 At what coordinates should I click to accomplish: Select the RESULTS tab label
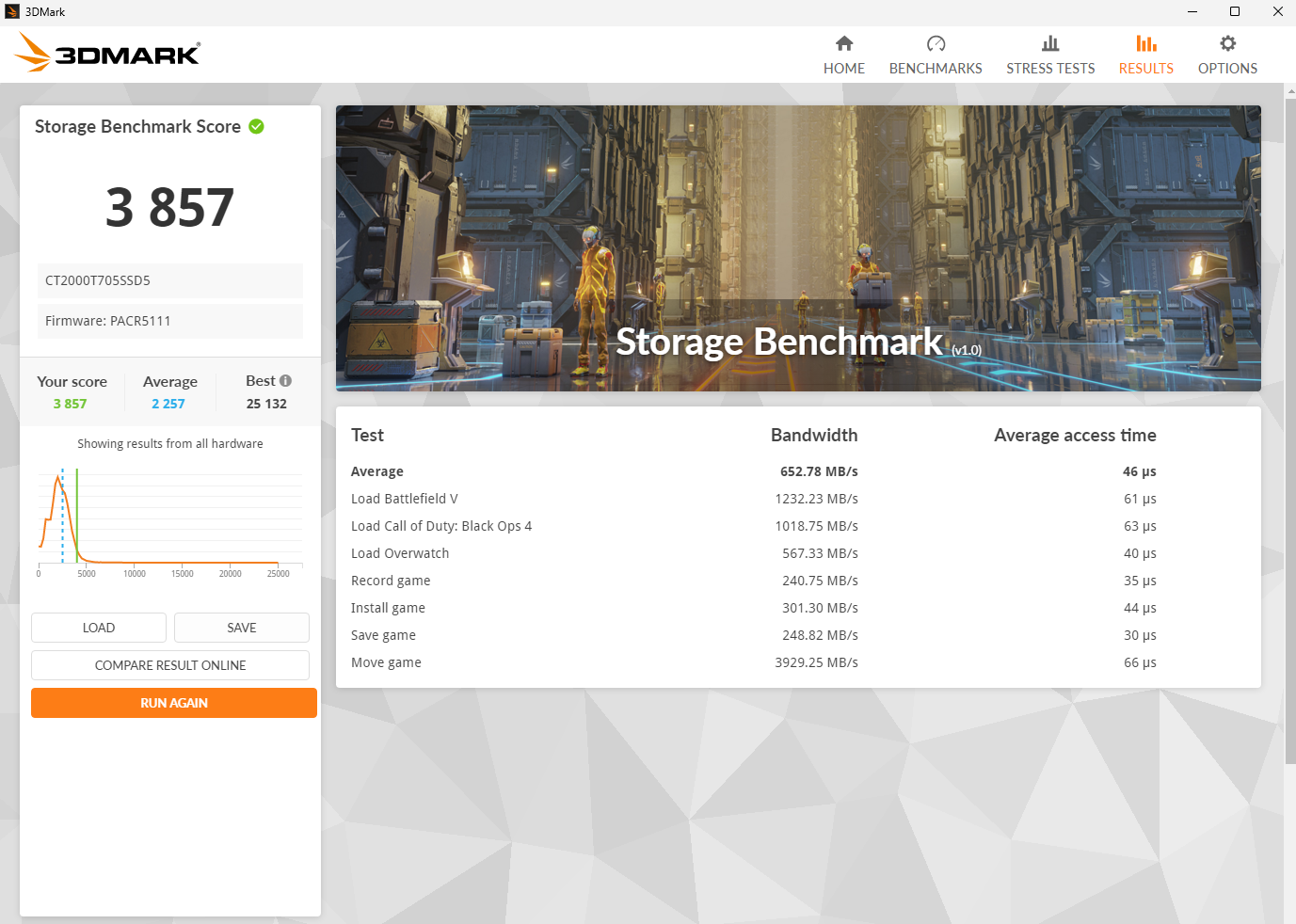[1145, 68]
